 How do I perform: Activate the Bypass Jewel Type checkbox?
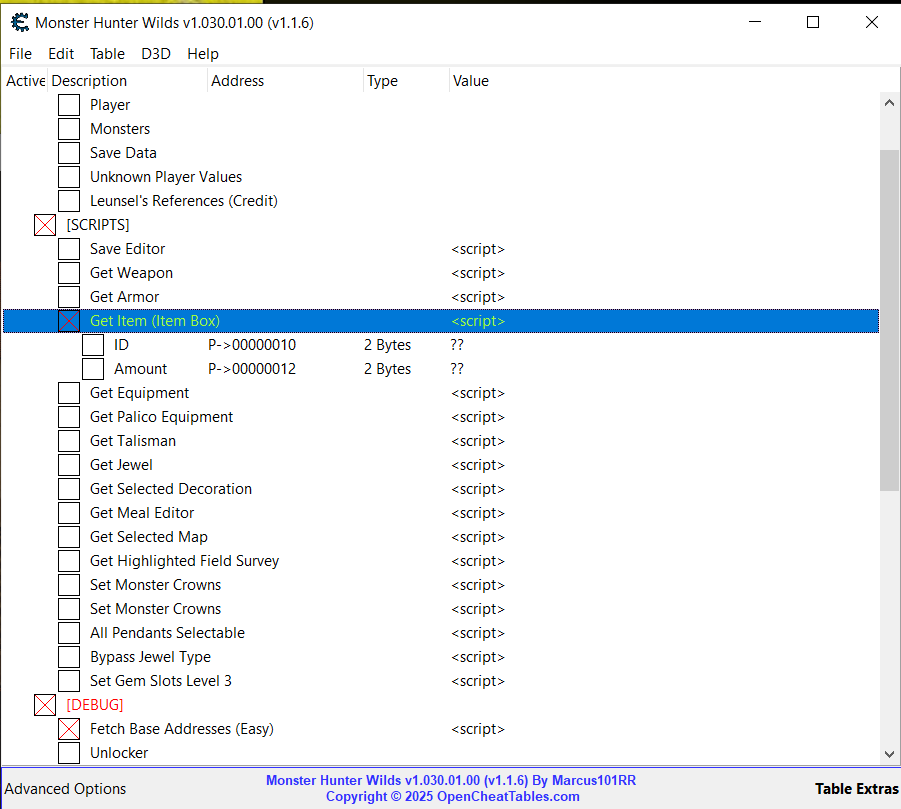click(x=69, y=657)
